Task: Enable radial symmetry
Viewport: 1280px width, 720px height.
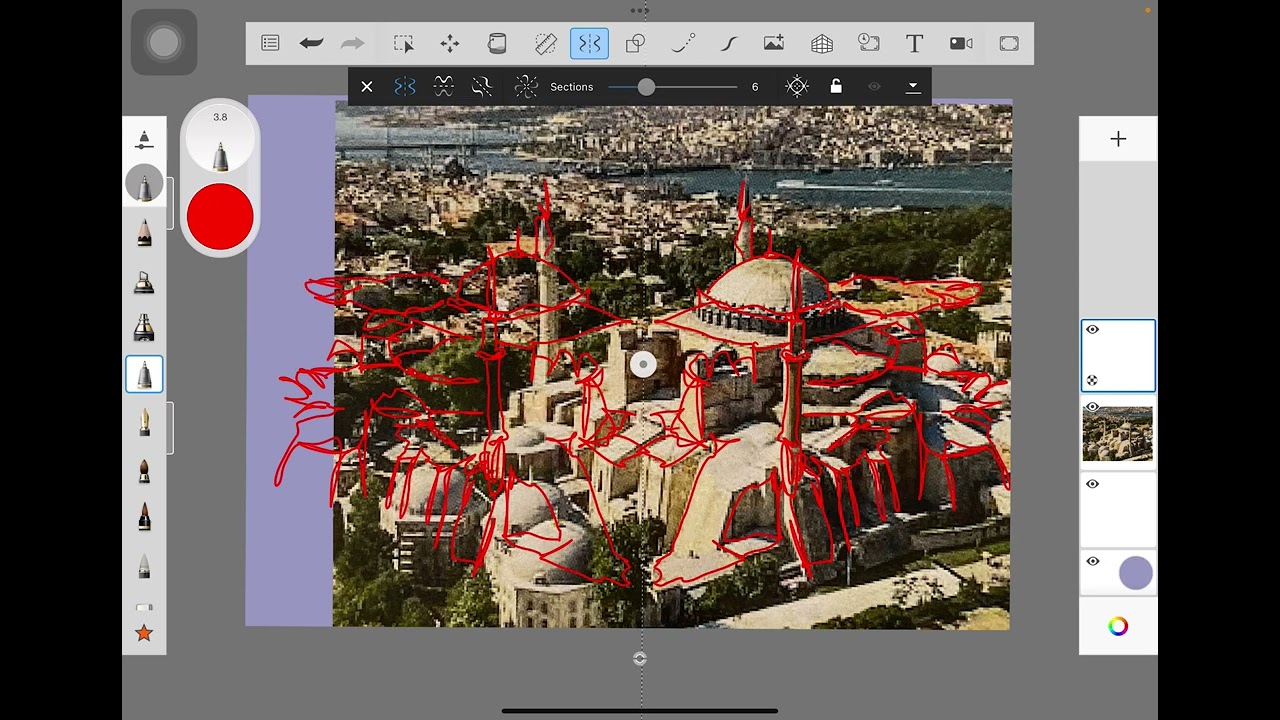Action: point(526,87)
